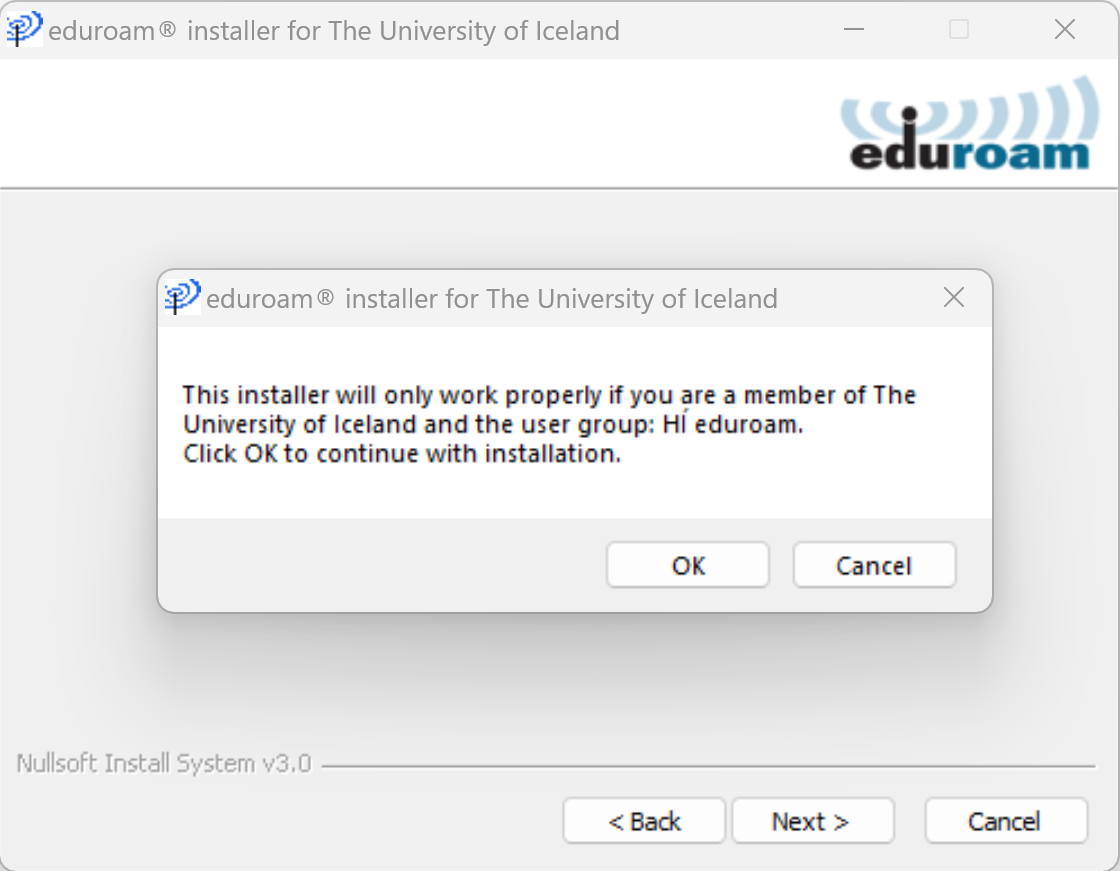
Task: Click the dialog title bar text
Action: coord(491,299)
